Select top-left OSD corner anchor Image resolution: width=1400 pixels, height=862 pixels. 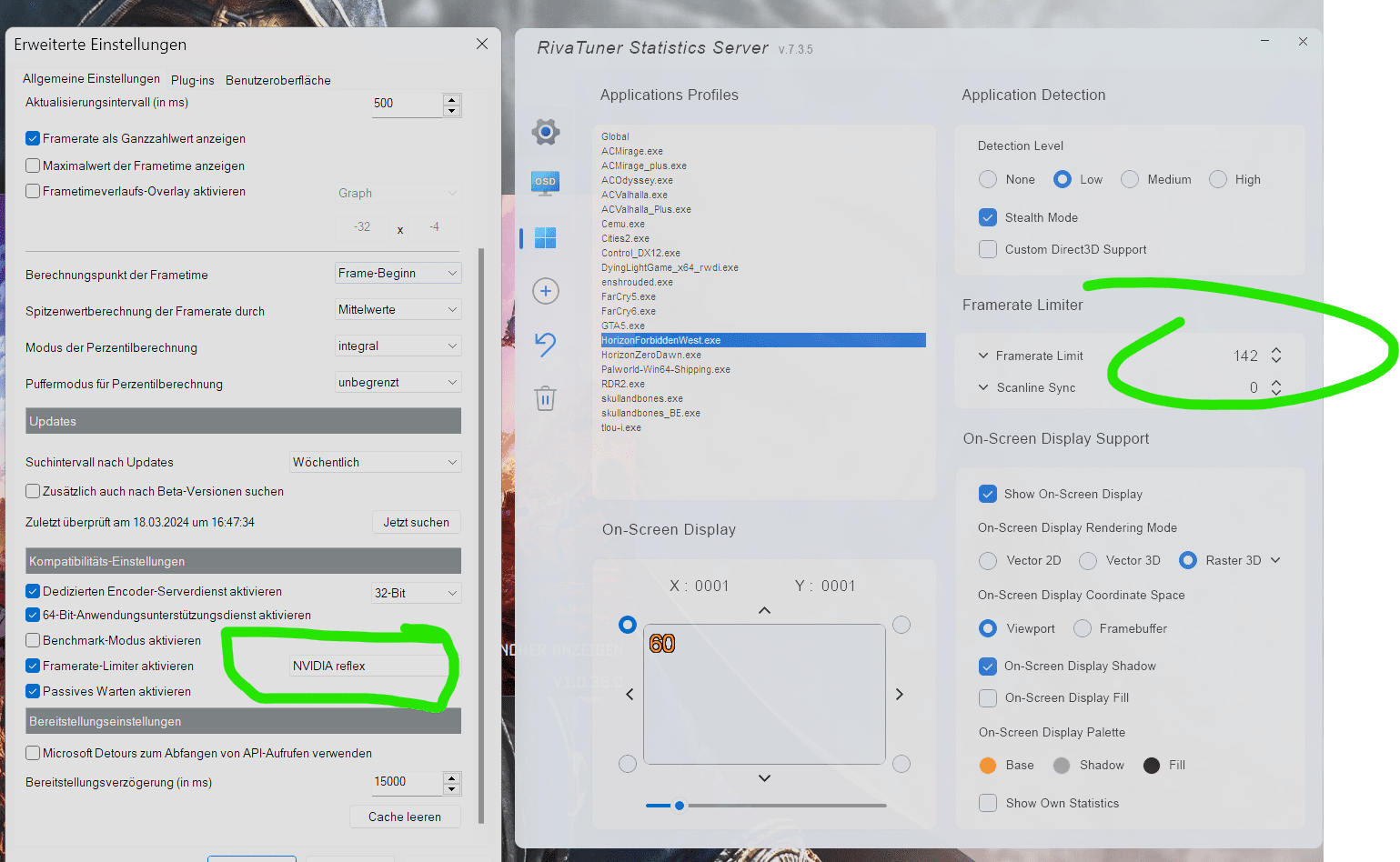628,625
